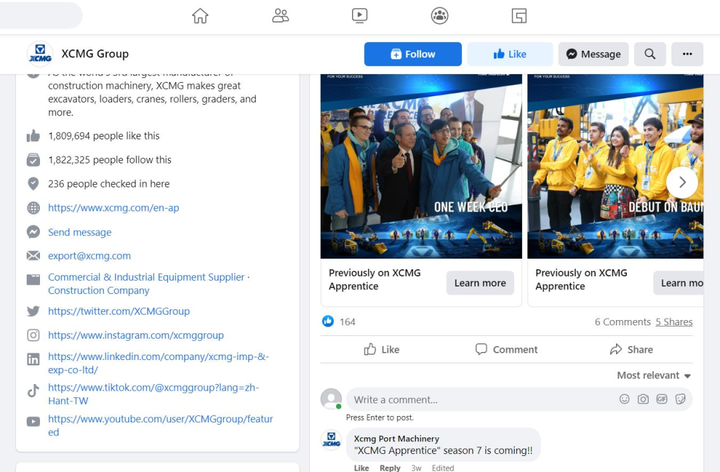Click the 236 people checked in text

(109, 184)
